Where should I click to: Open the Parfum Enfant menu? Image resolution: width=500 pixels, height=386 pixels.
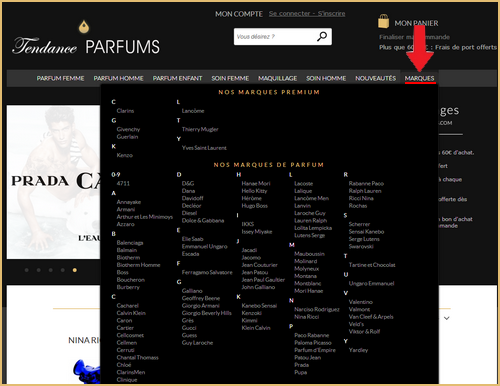177,78
